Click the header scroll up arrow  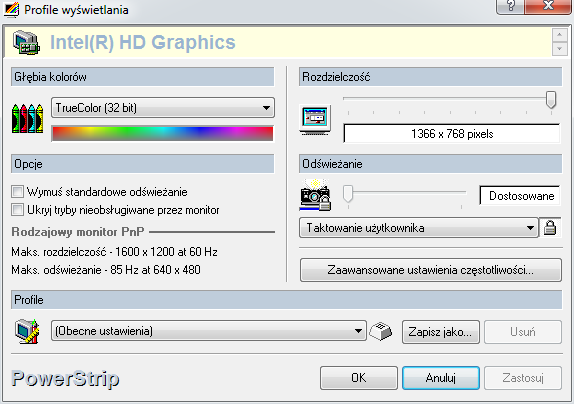coord(559,35)
